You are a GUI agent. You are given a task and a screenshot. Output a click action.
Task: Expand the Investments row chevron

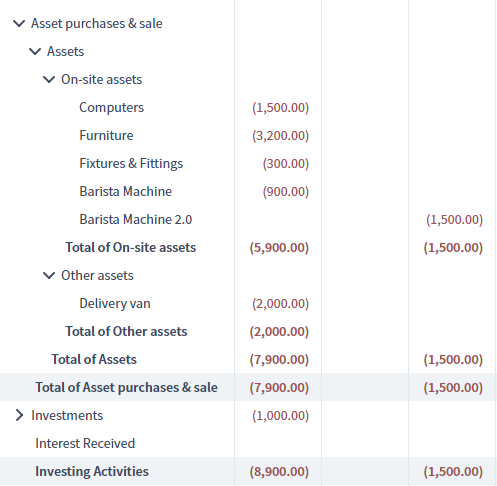pos(20,415)
